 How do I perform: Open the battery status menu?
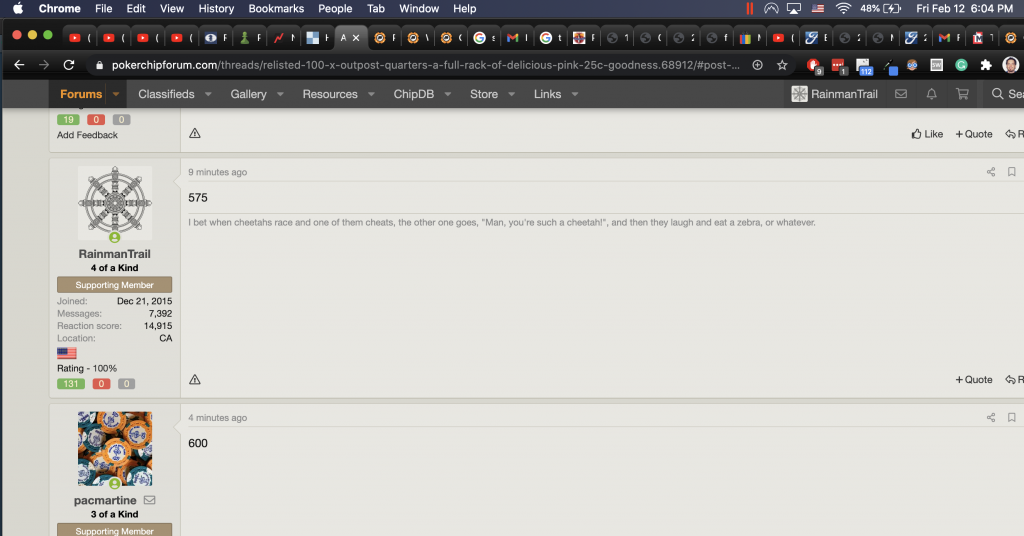[880, 8]
